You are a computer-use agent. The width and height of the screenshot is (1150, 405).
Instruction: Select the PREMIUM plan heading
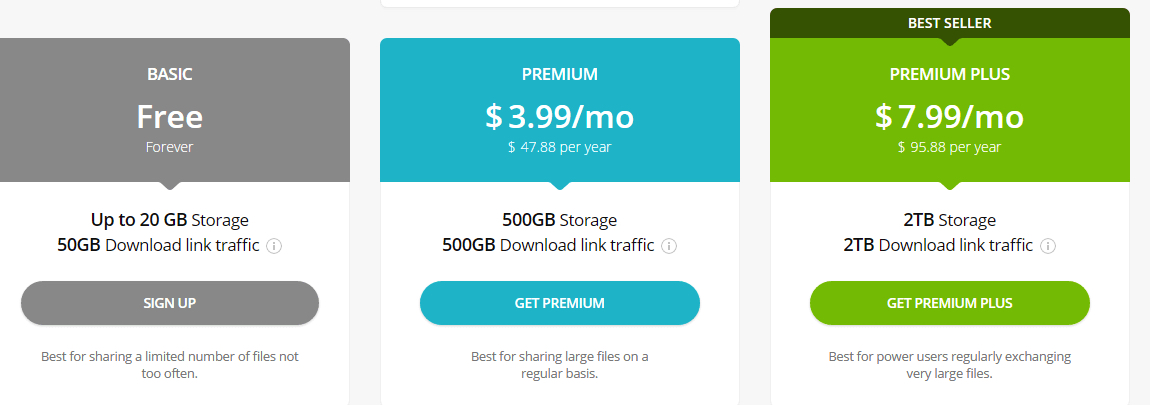tap(559, 74)
